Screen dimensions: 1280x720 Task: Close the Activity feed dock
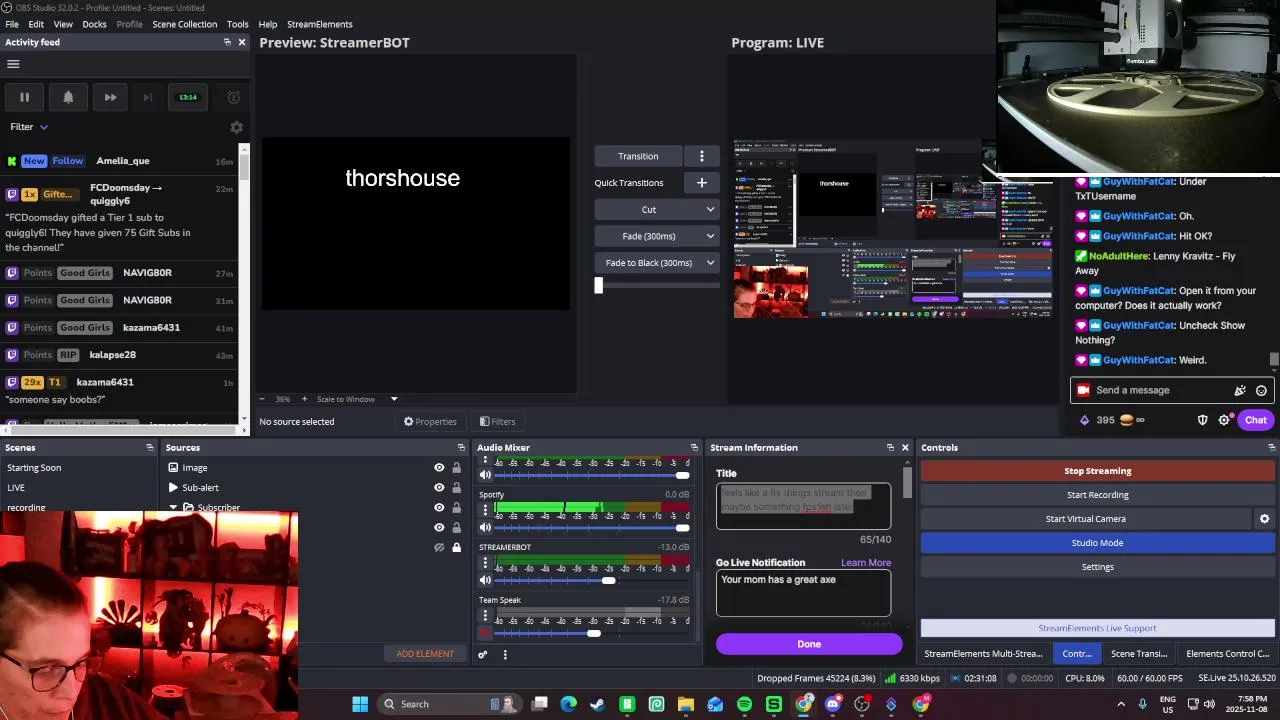(241, 42)
